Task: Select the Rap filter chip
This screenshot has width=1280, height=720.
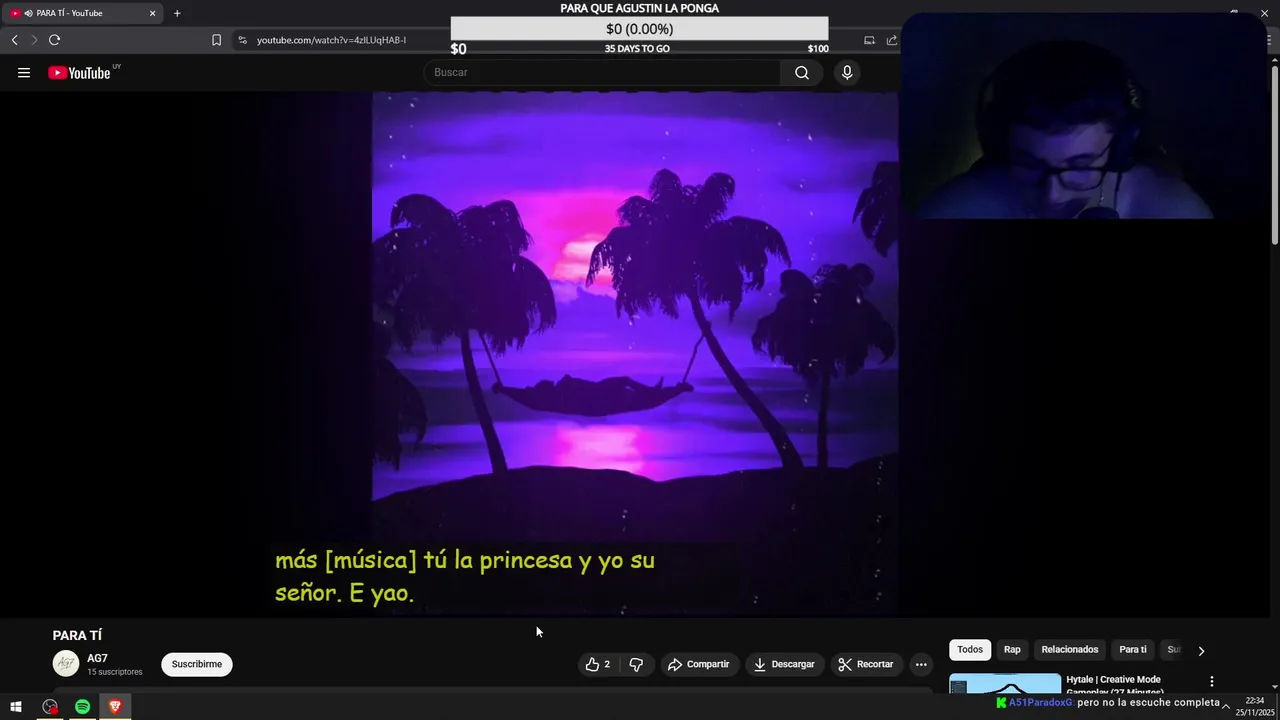Action: point(1012,650)
